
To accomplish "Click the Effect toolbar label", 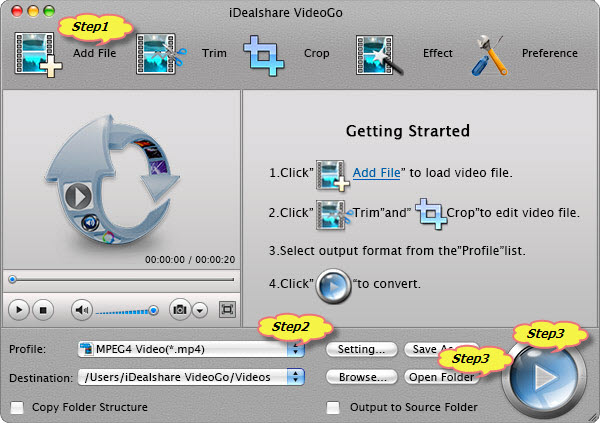I will pyautogui.click(x=438, y=53).
